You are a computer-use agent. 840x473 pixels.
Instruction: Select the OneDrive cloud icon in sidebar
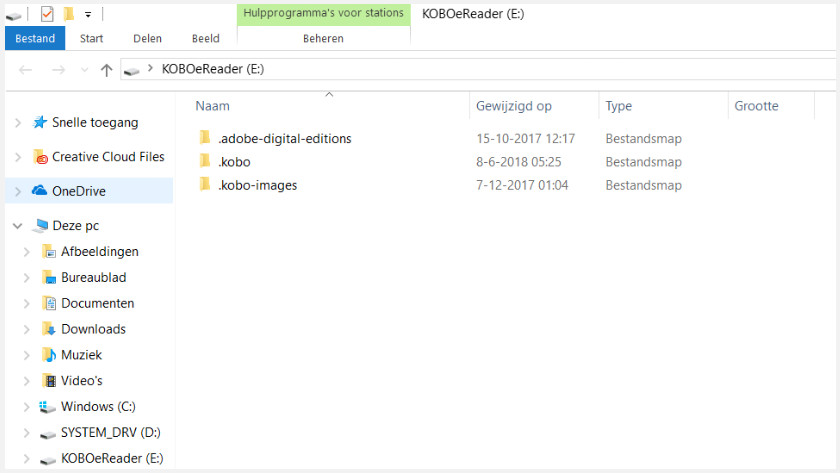pos(40,191)
